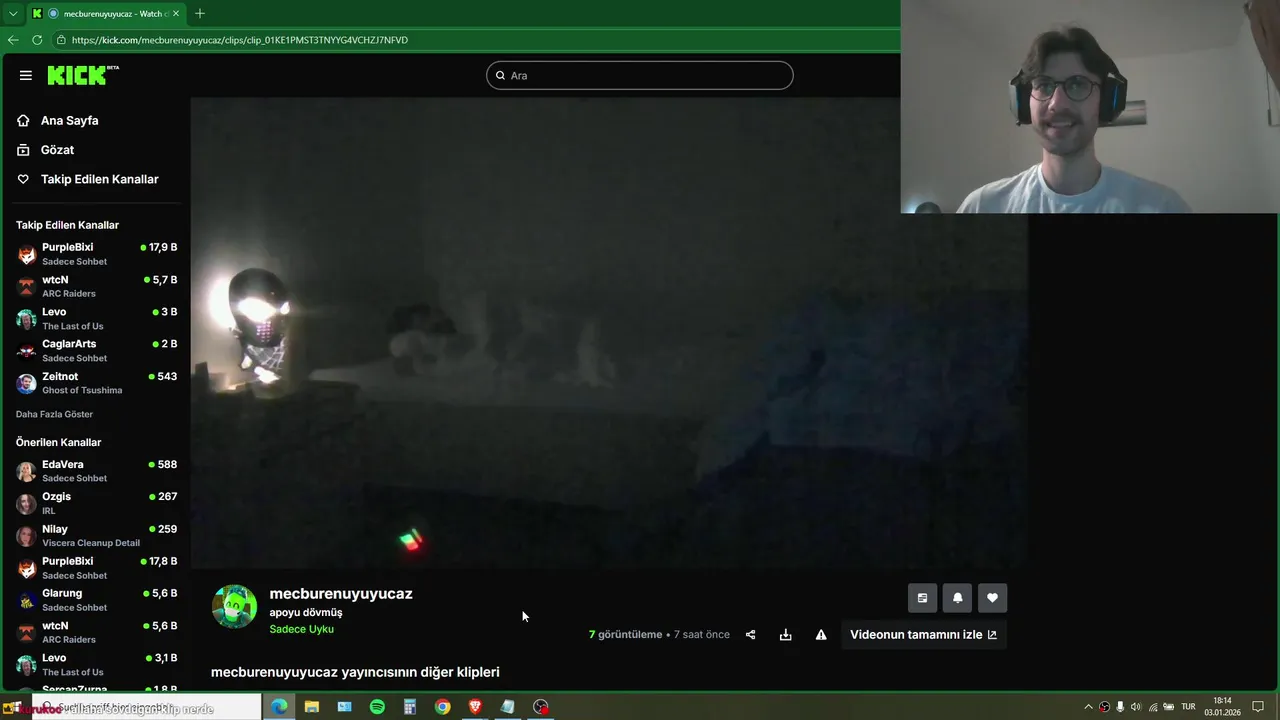
Task: Expand Daha Fazla Göster in followed channels
Action: pos(54,414)
